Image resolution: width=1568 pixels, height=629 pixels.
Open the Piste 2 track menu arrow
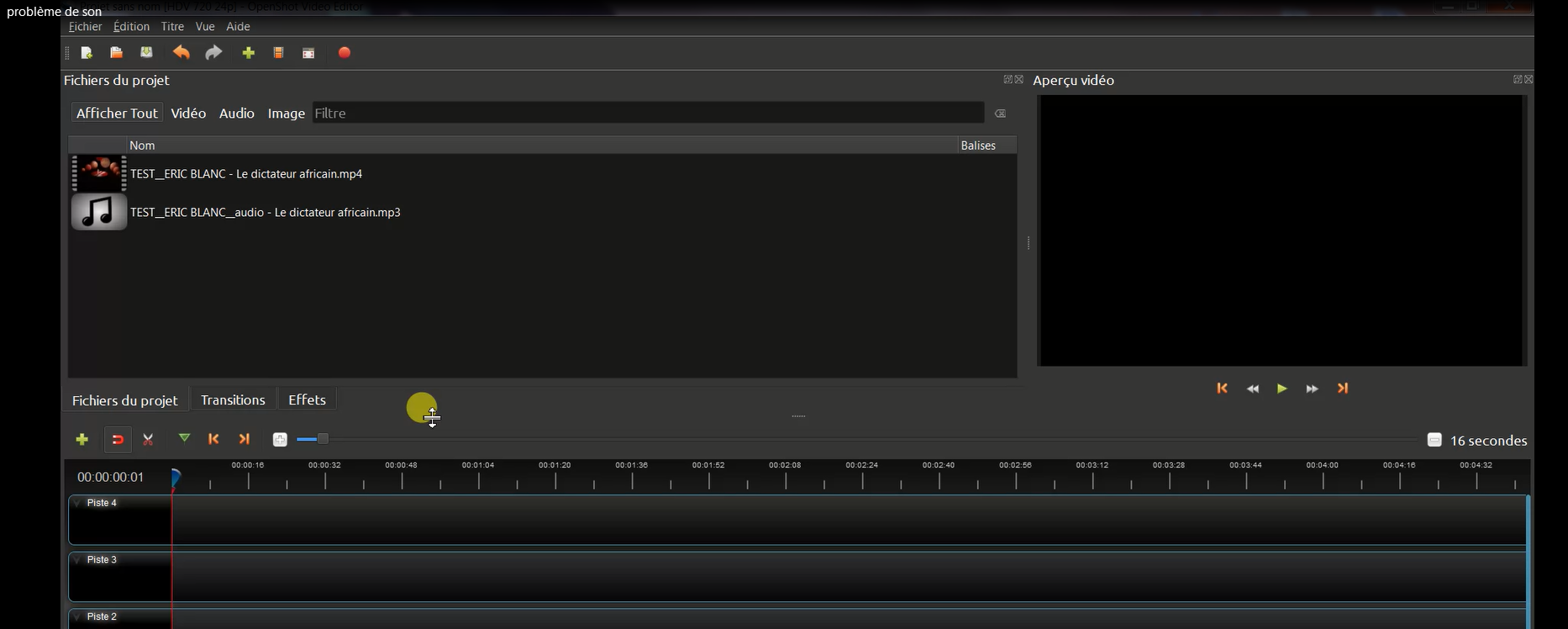(77, 617)
